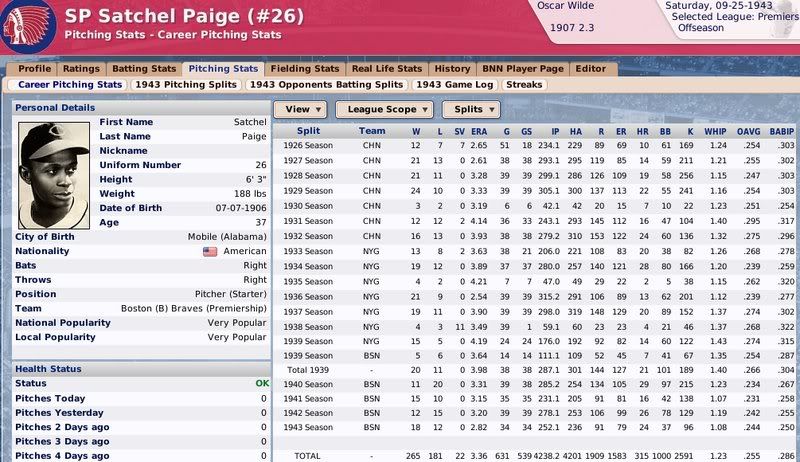Sort the table by ERA column
This screenshot has width=800, height=462.
click(480, 130)
